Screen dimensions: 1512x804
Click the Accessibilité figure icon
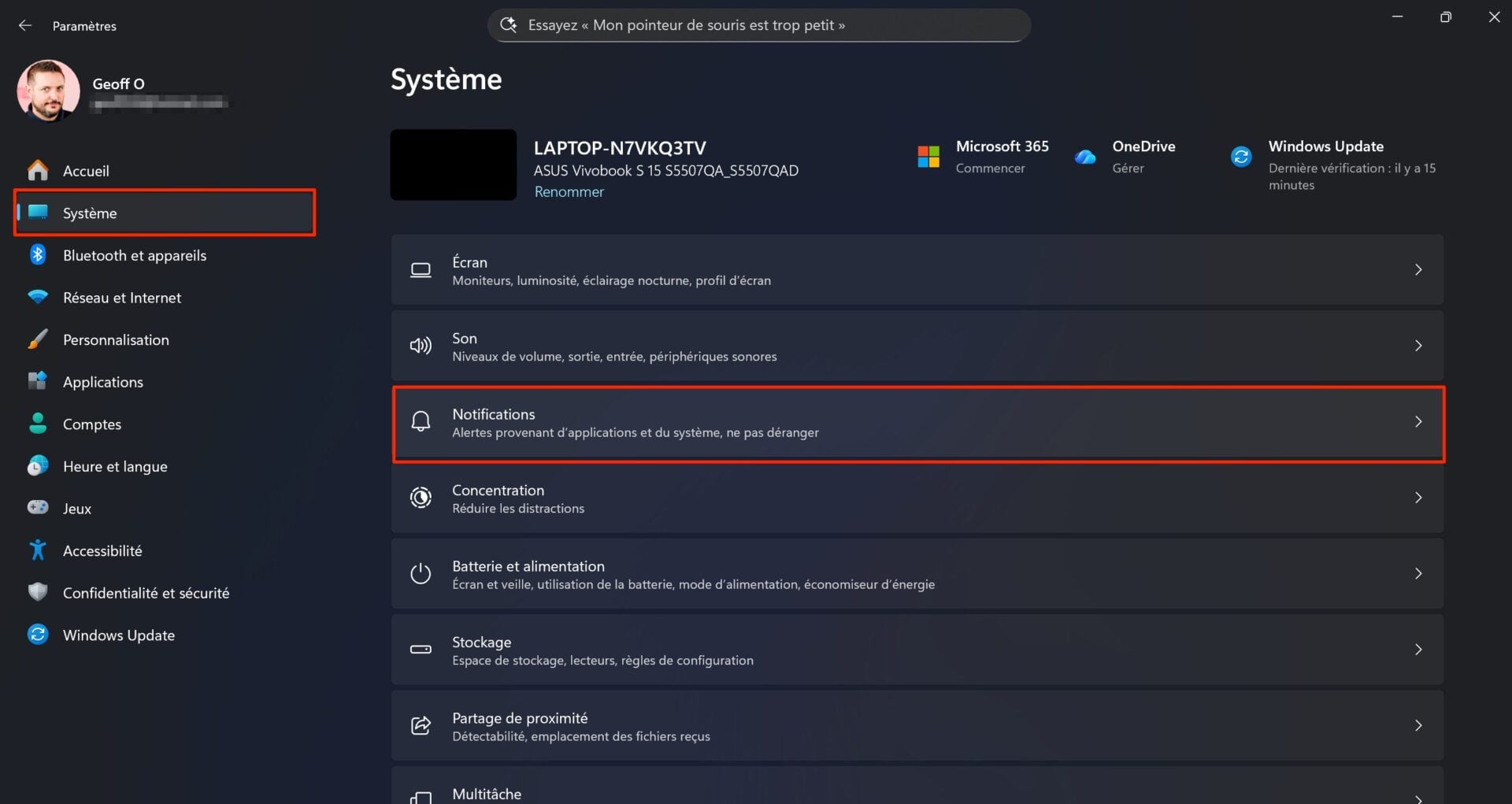click(x=37, y=550)
